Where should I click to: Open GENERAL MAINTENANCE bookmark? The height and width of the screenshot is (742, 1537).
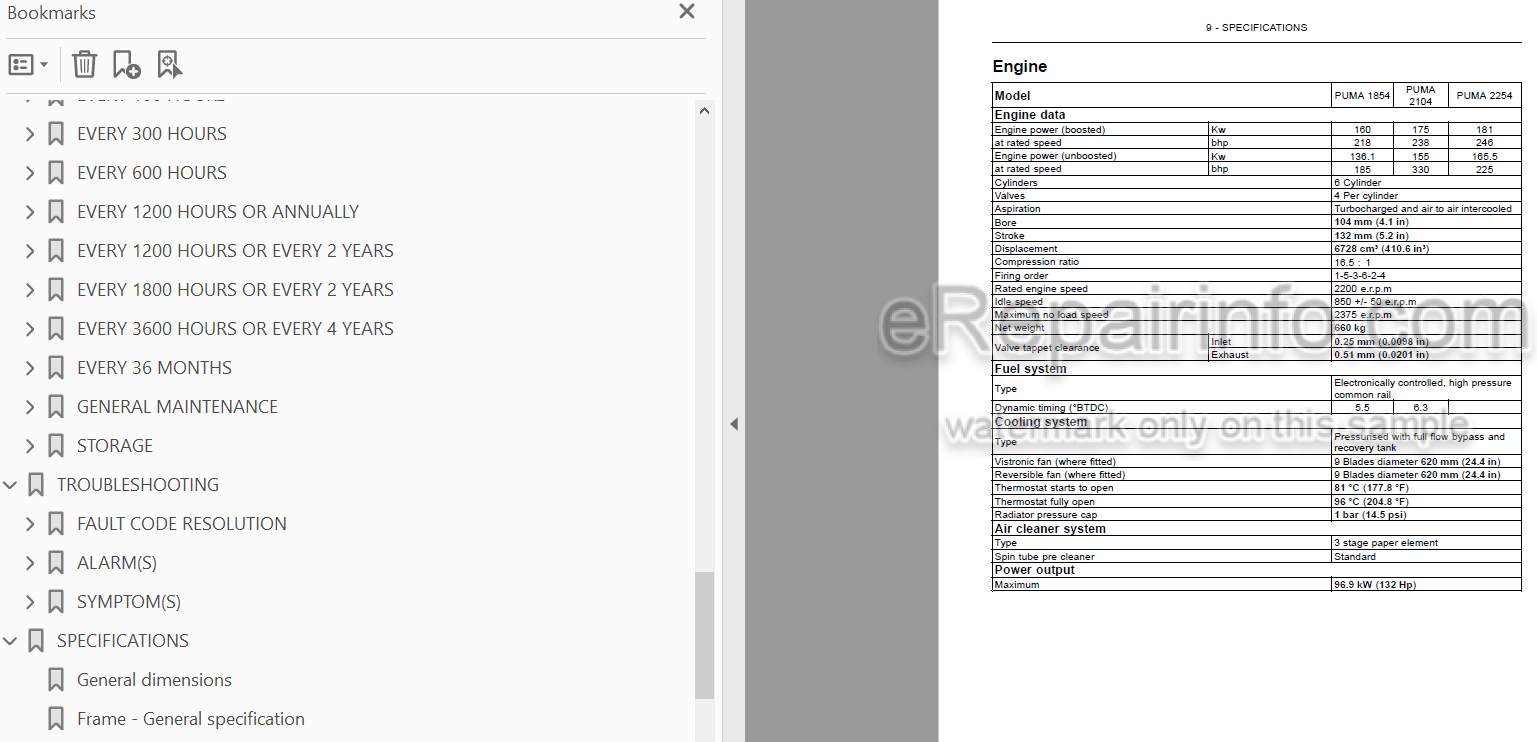click(177, 407)
